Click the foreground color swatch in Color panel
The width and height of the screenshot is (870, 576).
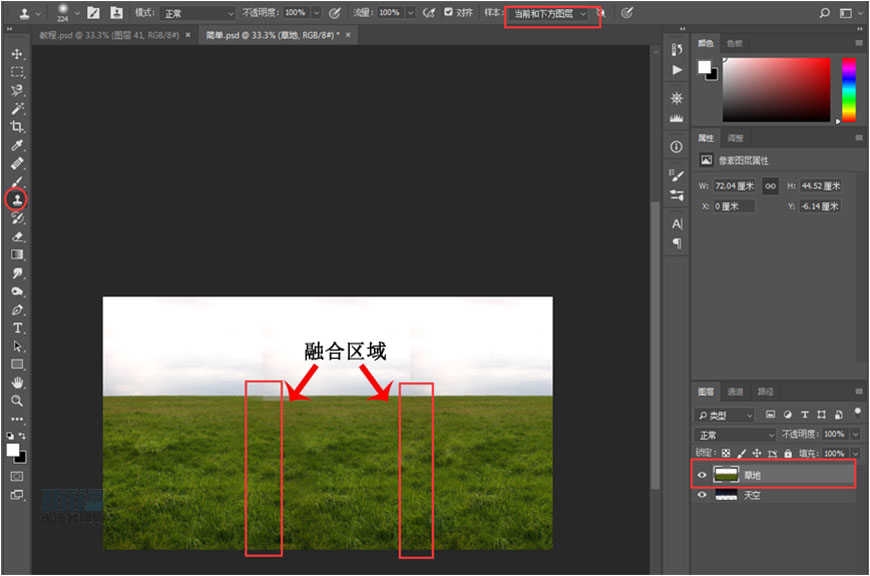704,67
